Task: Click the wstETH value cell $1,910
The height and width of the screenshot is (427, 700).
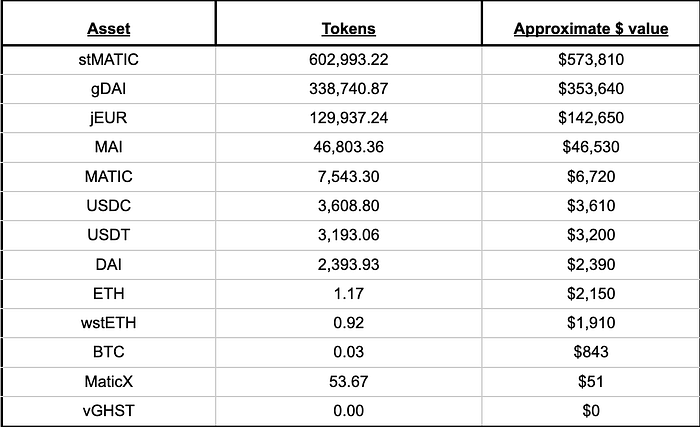Action: click(591, 322)
